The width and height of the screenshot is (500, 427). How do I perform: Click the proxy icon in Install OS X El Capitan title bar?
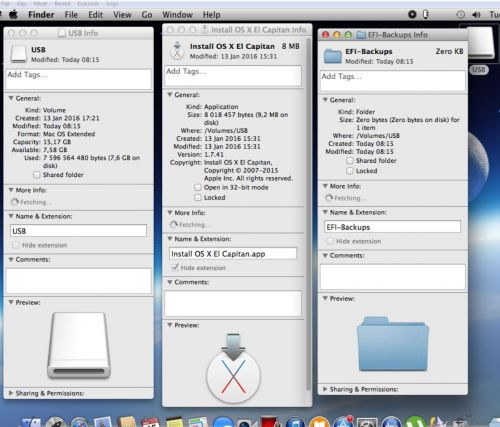click(x=204, y=30)
